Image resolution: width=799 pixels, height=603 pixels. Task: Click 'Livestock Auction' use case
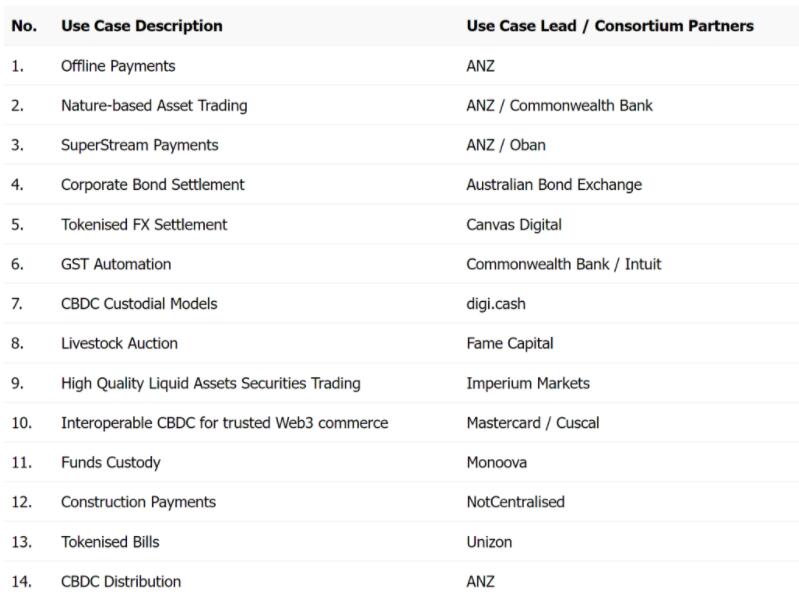119,344
